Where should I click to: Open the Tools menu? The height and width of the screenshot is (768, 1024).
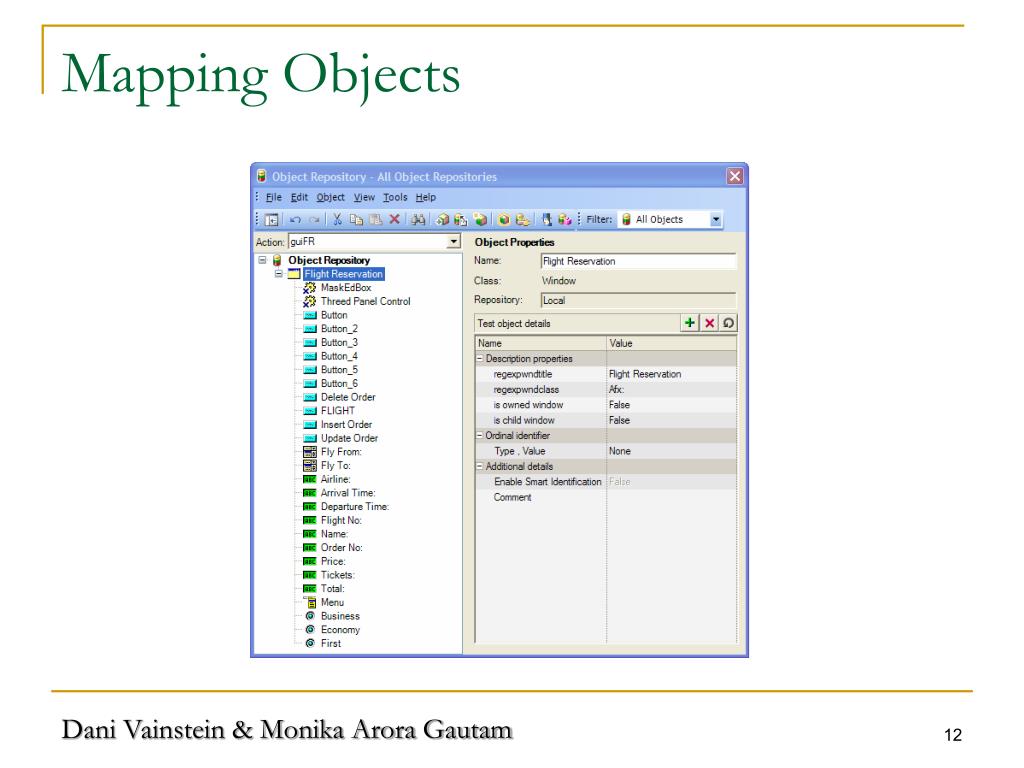pos(394,198)
